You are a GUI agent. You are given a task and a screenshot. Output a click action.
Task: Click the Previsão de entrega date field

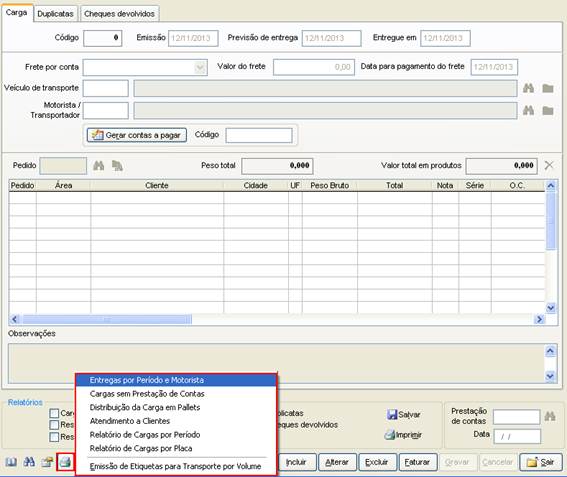point(332,38)
